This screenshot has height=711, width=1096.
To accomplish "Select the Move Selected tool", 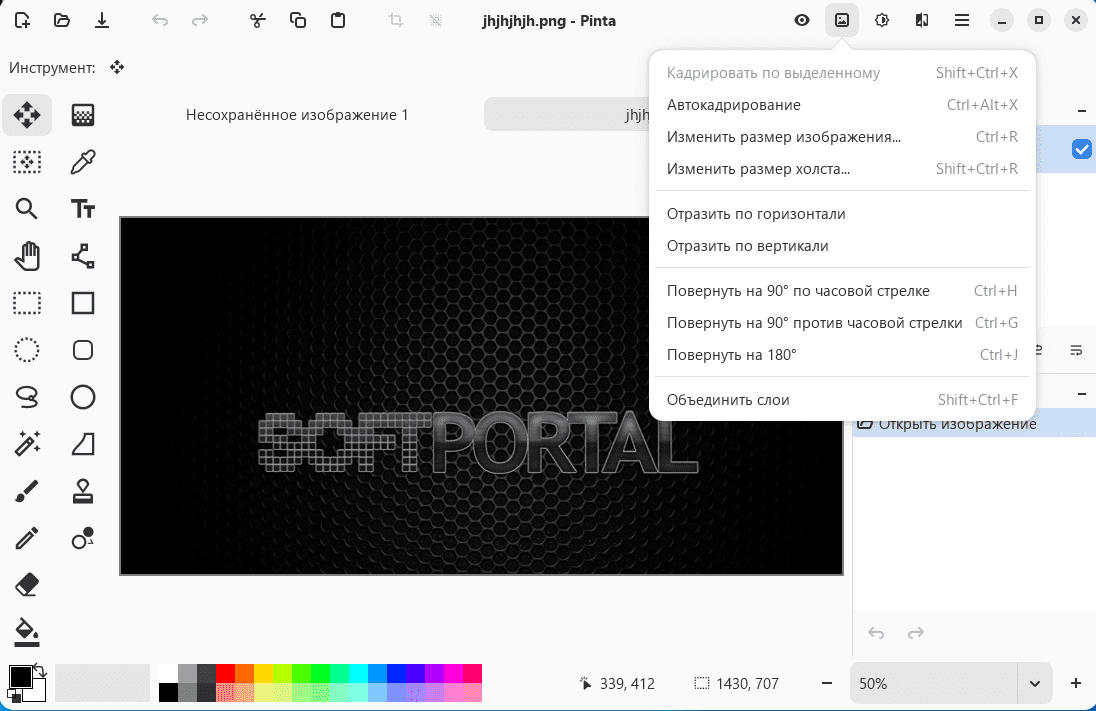I will point(27,115).
